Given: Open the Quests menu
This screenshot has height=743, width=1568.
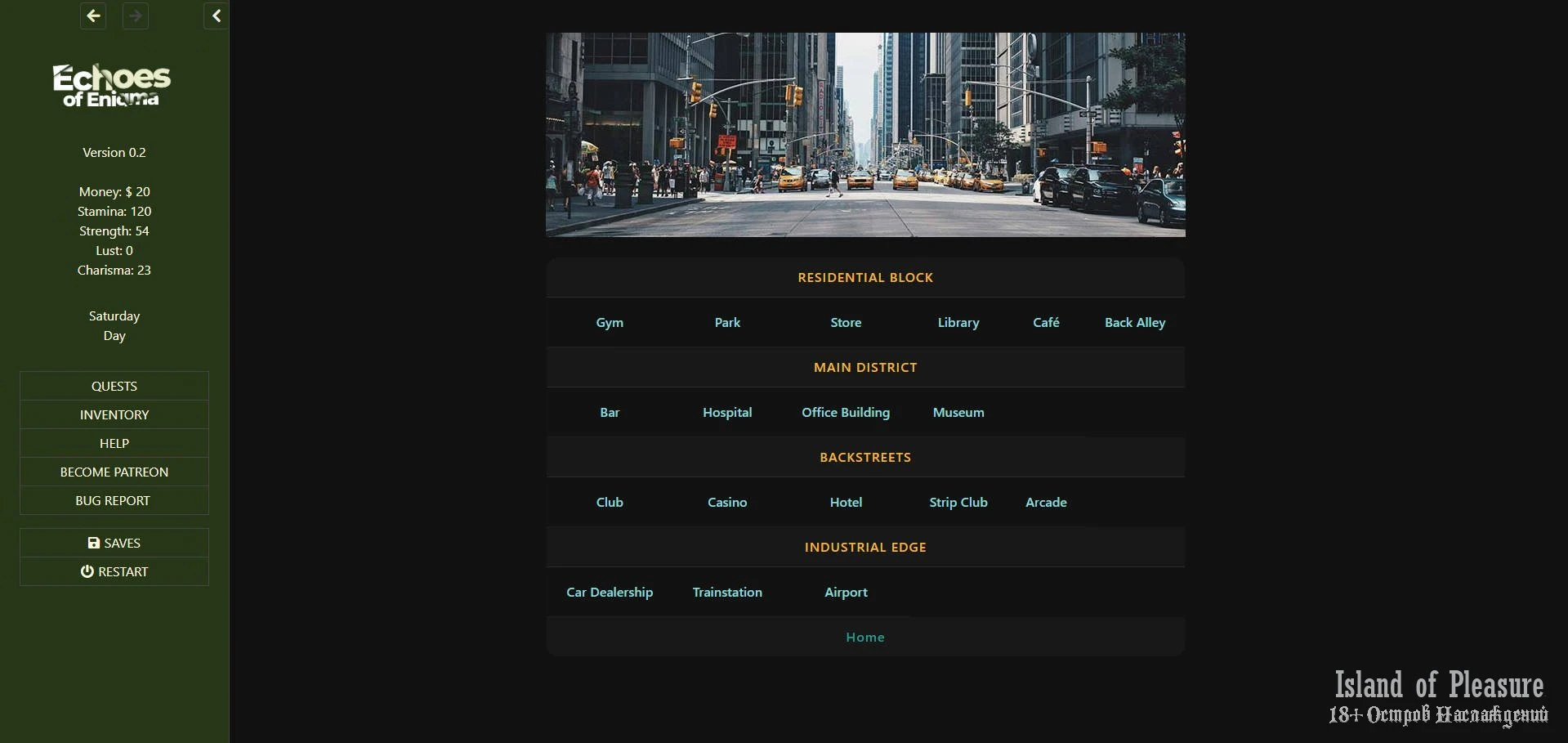Looking at the screenshot, I should [x=114, y=386].
